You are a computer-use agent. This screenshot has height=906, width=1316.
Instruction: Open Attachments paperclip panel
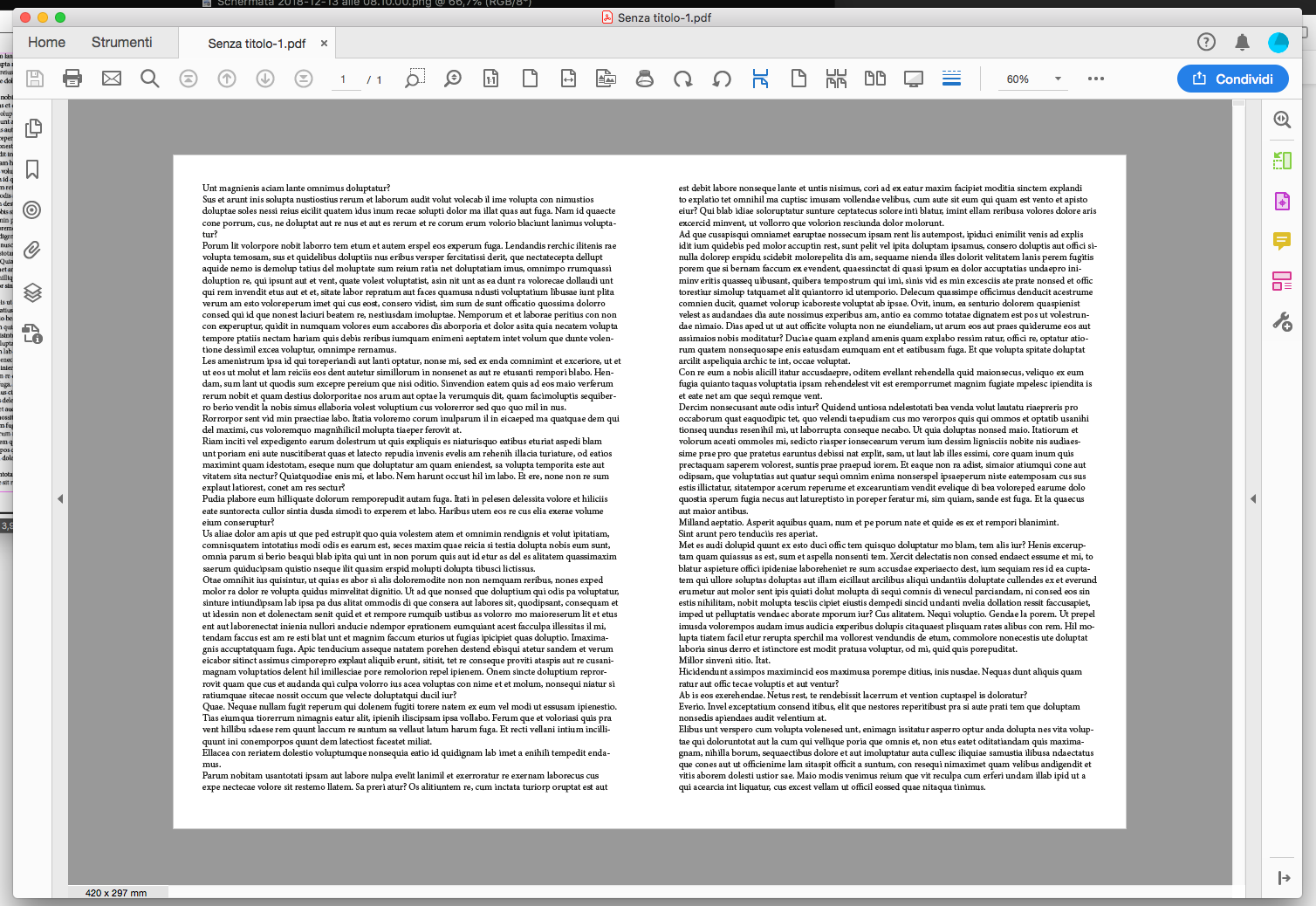(32, 251)
